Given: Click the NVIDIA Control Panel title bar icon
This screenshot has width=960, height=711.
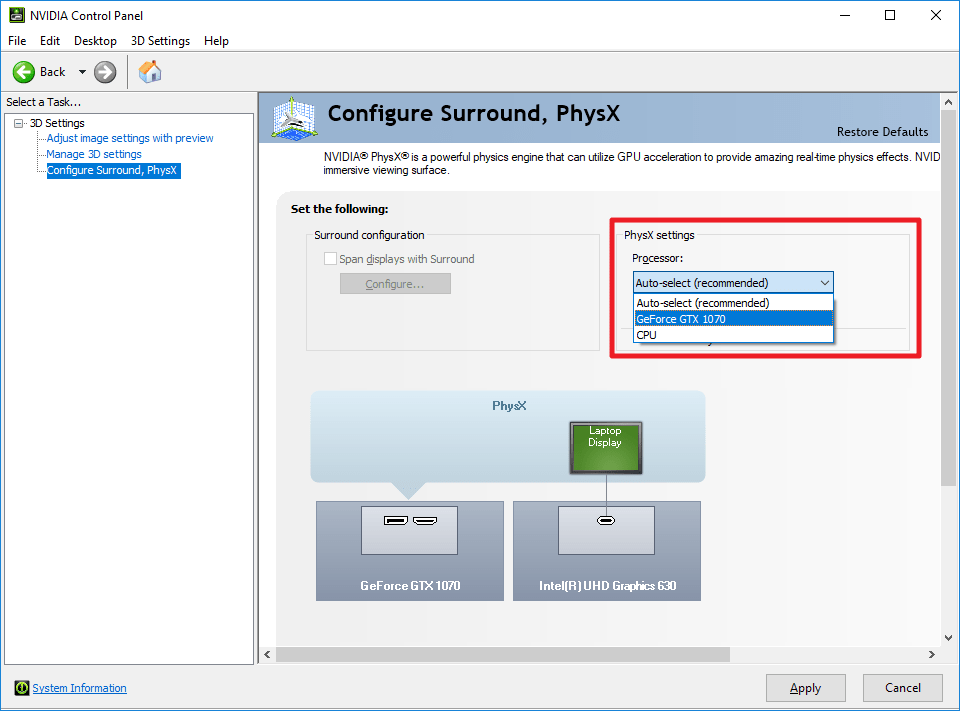Looking at the screenshot, I should [x=17, y=15].
